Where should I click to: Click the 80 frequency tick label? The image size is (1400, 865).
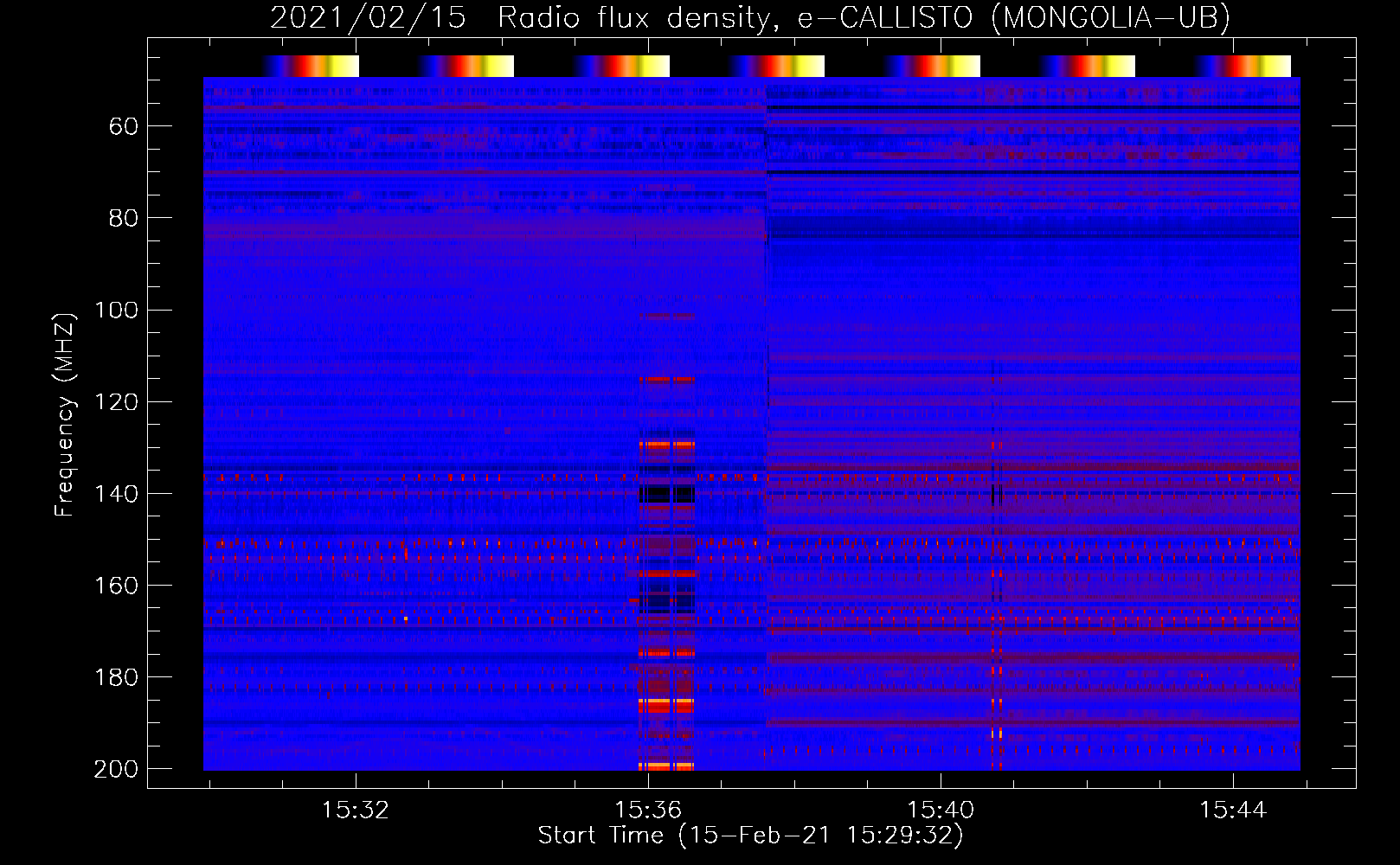(x=124, y=218)
